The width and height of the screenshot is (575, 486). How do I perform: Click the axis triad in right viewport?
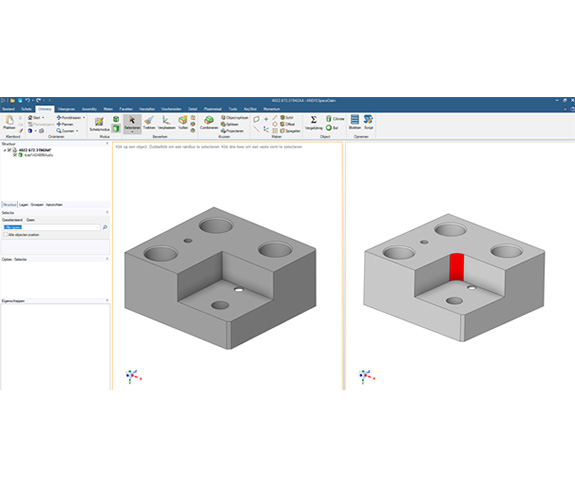pyautogui.click(x=367, y=376)
